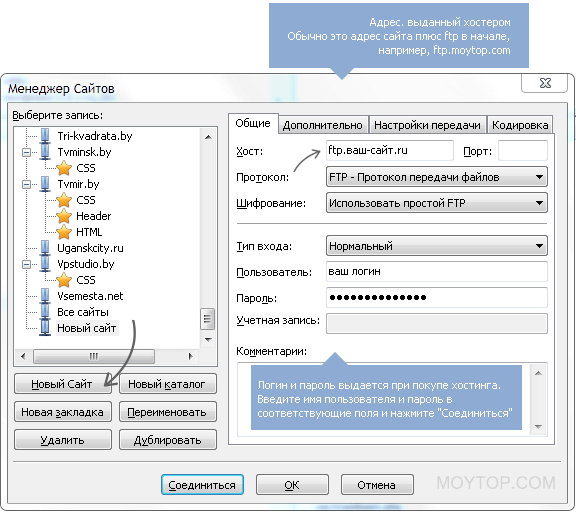Select the Tri-kvadrata.by entry
576x516 pixels.
coord(95,136)
